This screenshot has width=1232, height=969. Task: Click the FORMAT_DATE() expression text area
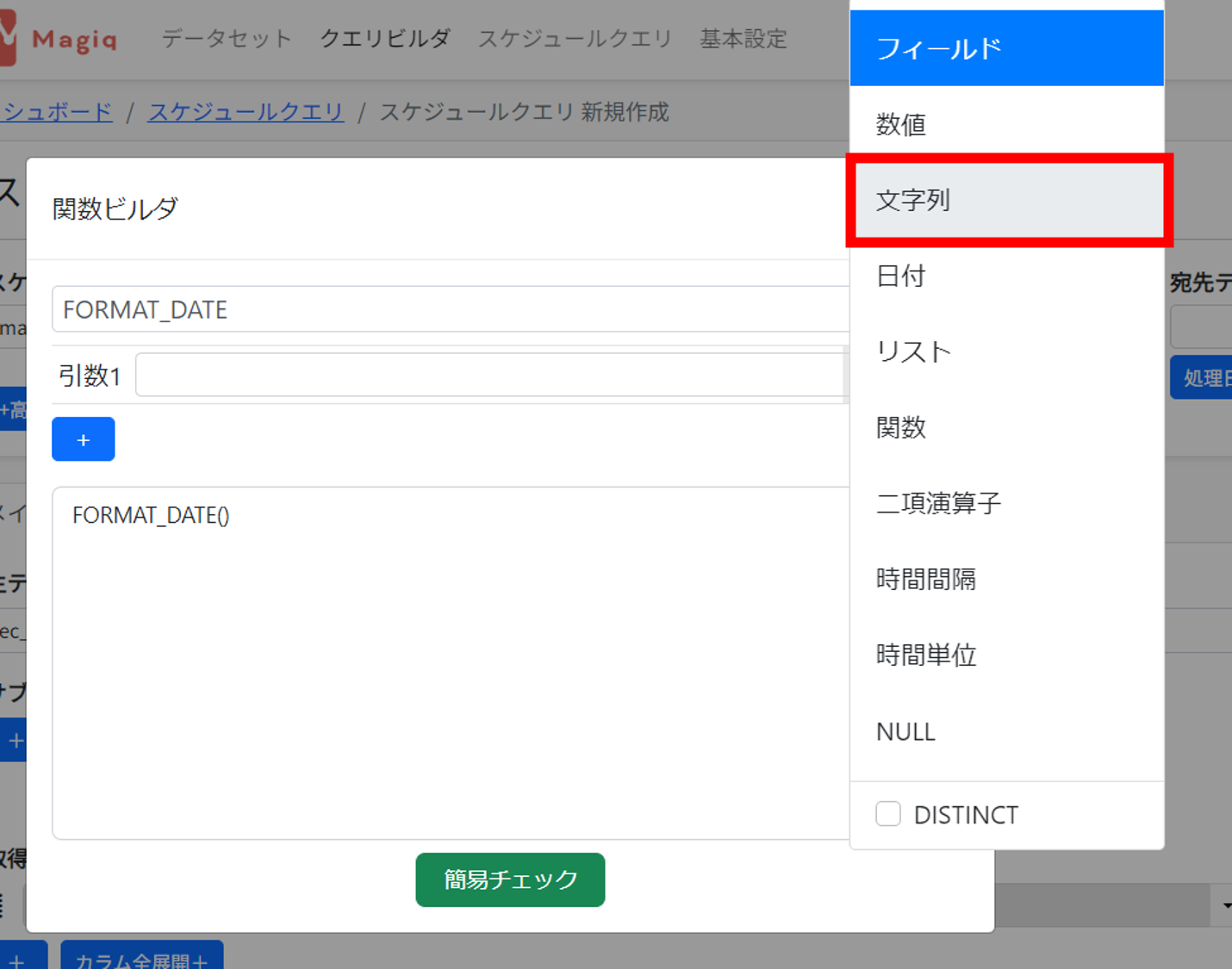pos(450,662)
